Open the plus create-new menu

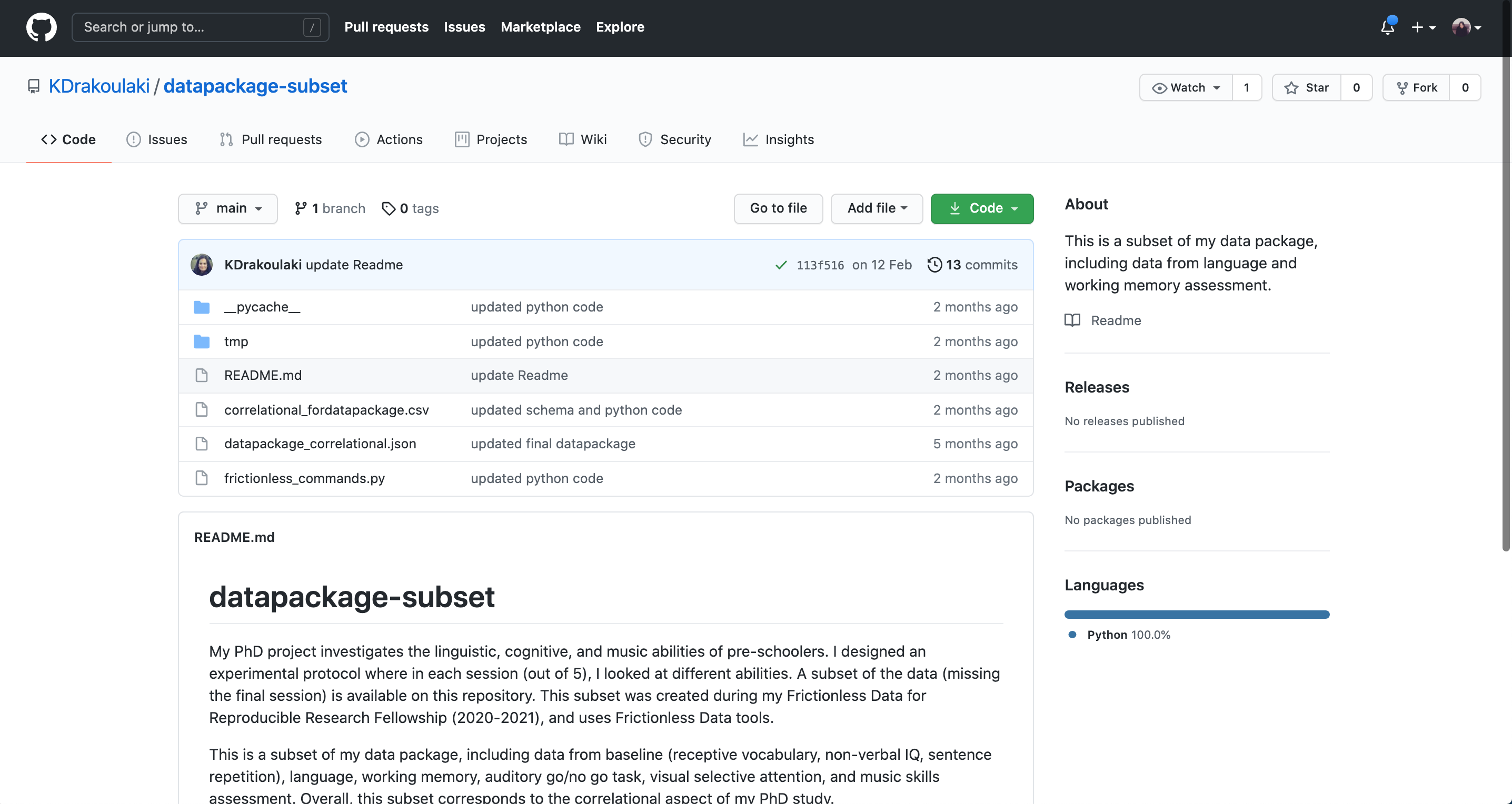point(1424,27)
